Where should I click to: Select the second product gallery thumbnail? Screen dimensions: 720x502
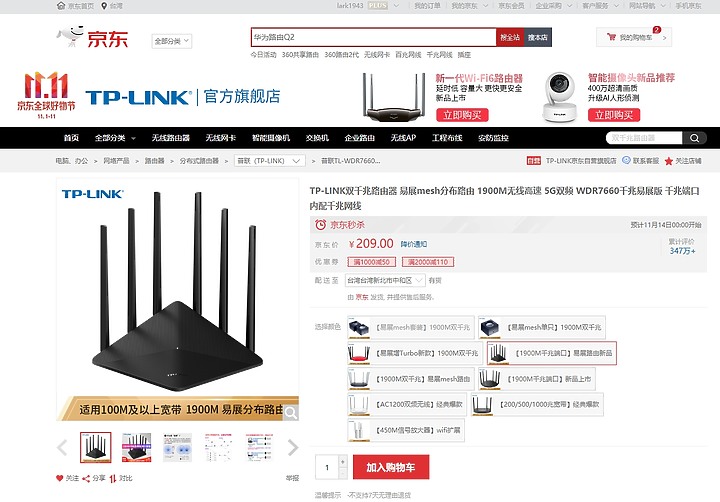pyautogui.click(x=136, y=447)
